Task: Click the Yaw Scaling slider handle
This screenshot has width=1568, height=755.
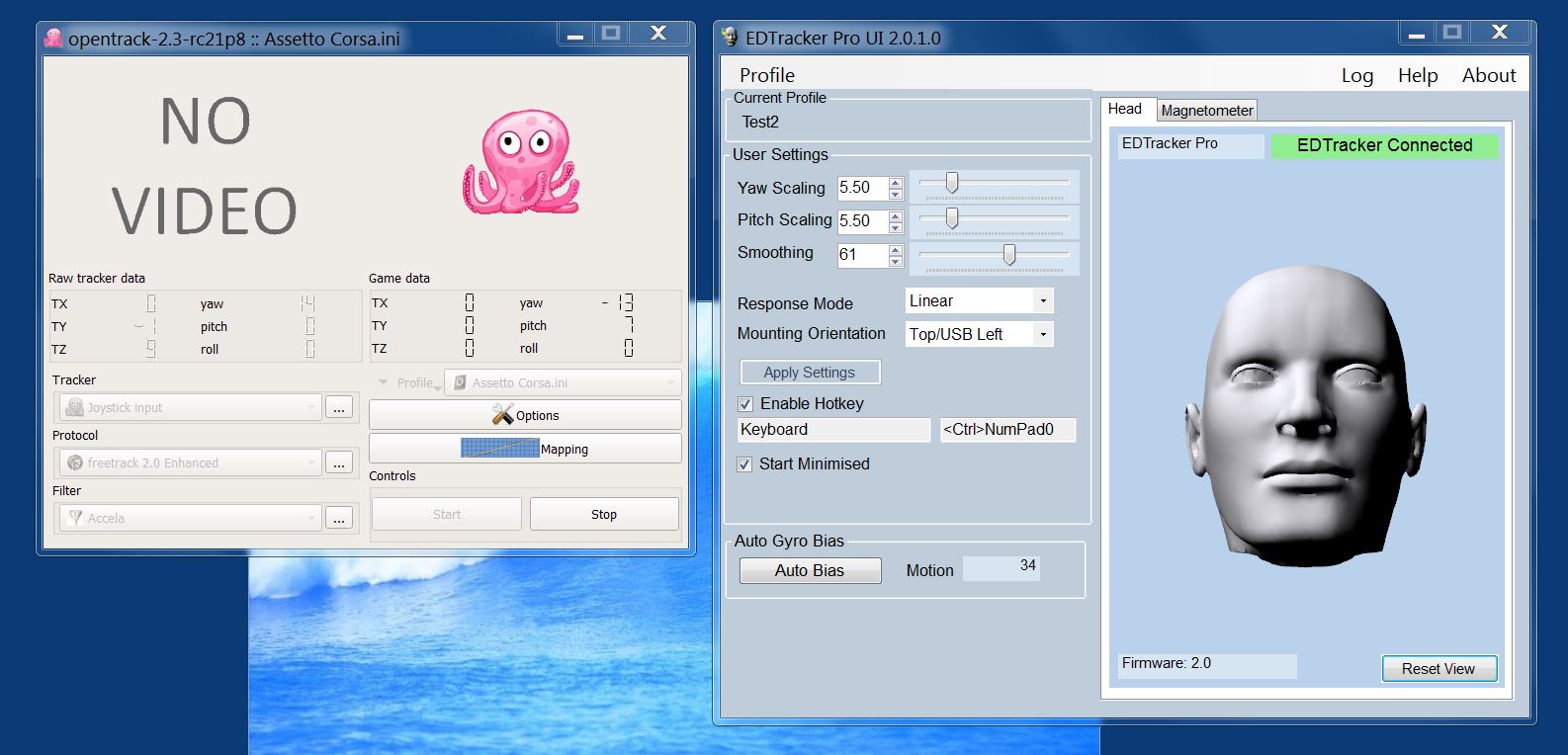Action: [952, 183]
